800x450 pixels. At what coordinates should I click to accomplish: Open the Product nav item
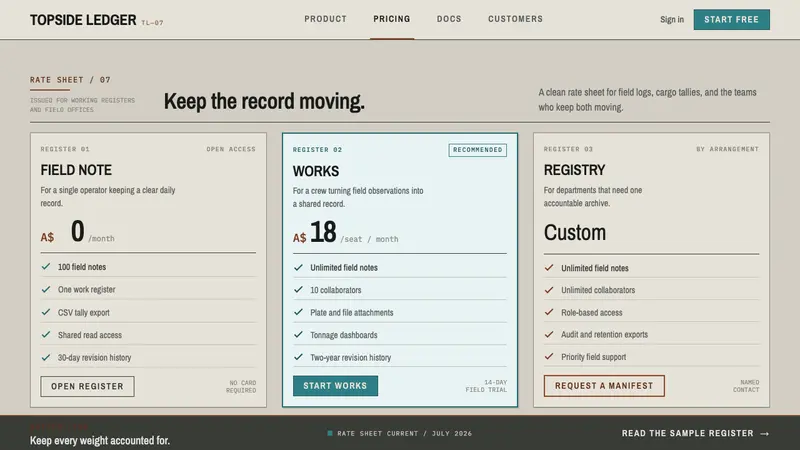[x=326, y=19]
